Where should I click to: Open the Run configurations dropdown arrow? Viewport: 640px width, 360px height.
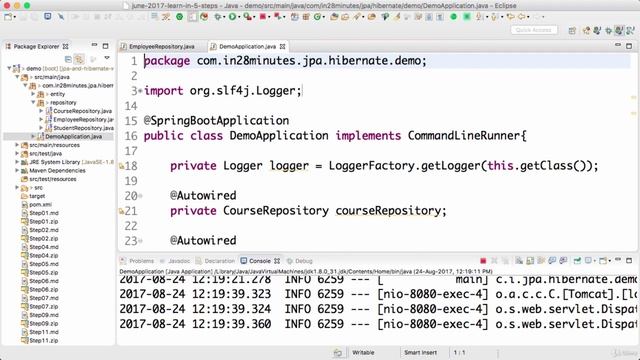(x=239, y=17)
